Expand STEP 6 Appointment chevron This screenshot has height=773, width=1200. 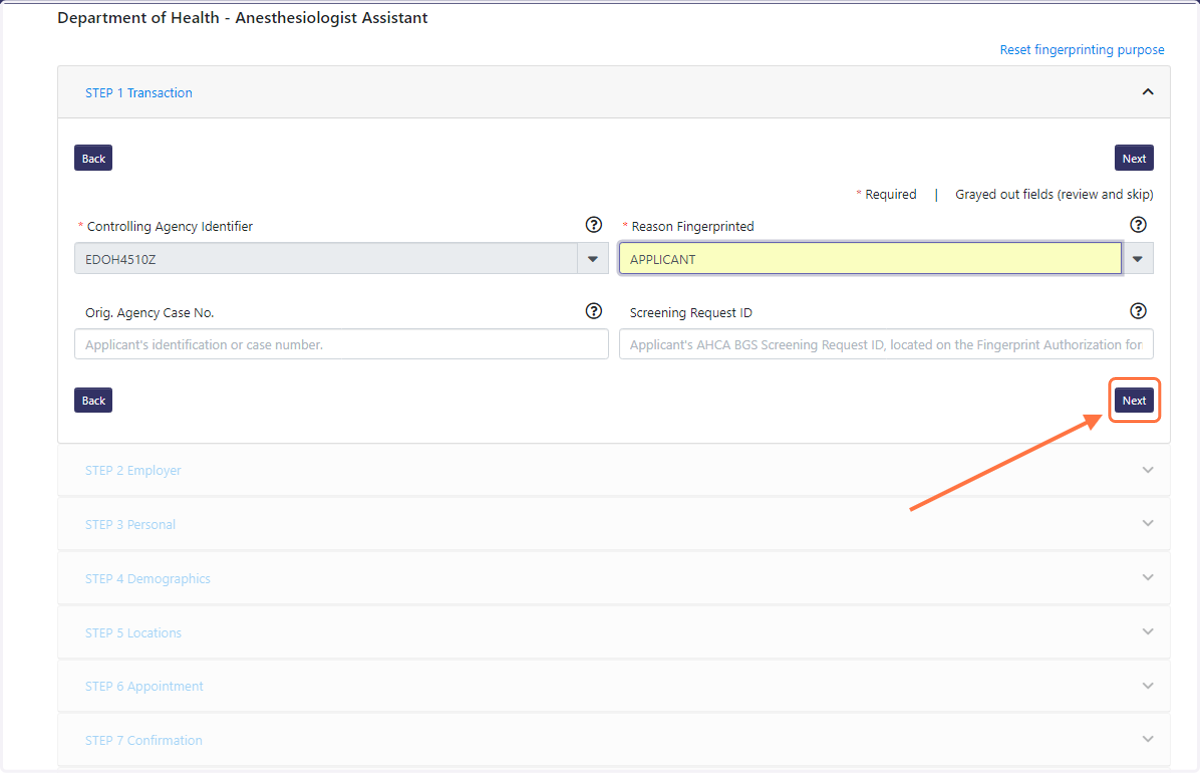tap(1148, 686)
